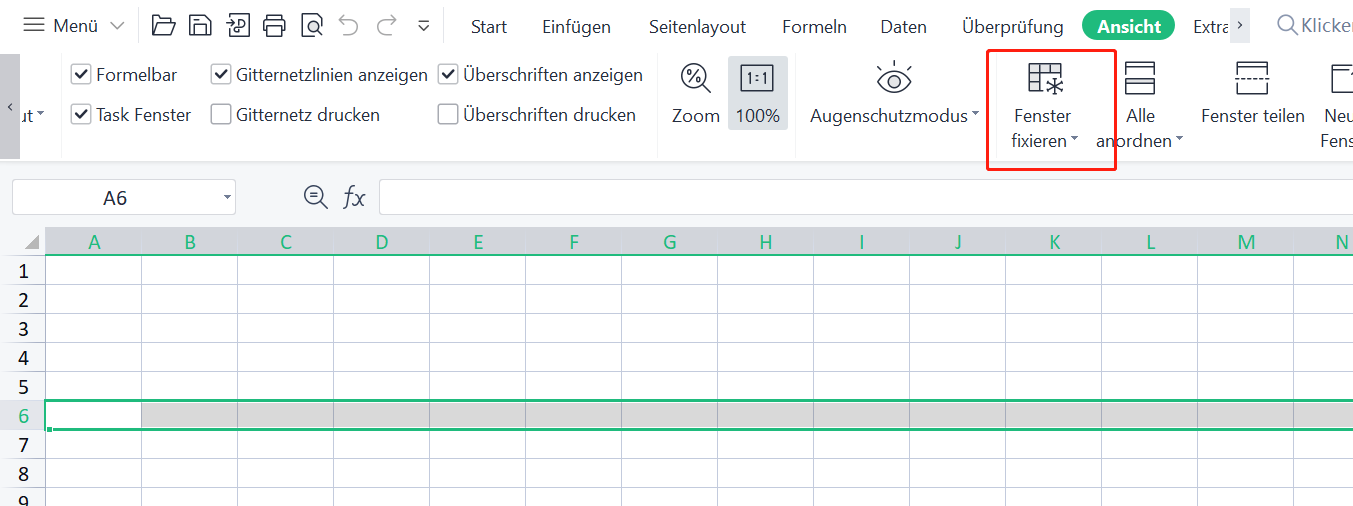Click the Open folder icon
The width and height of the screenshot is (1353, 506).
pos(164,26)
